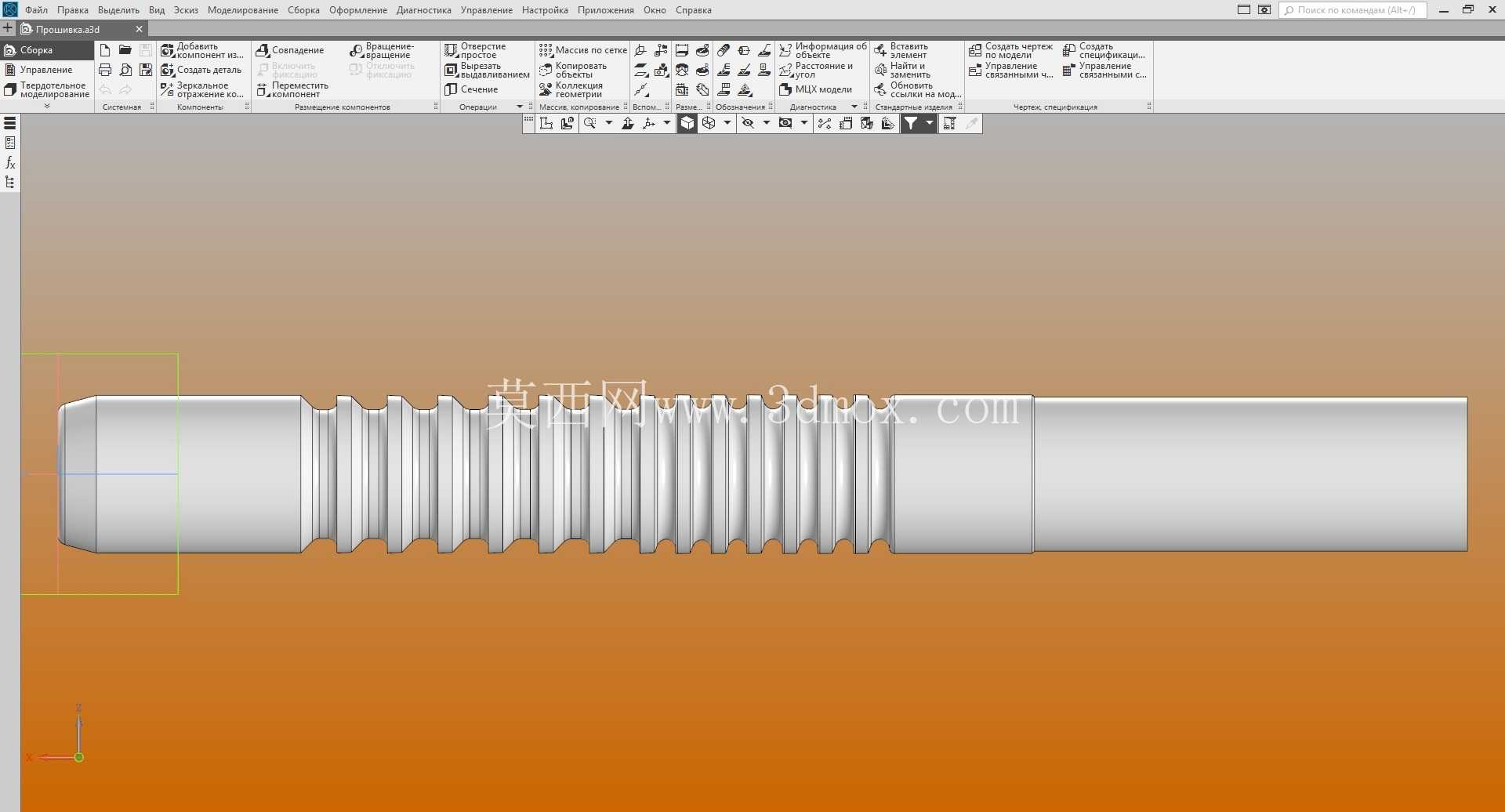Viewport: 1505px width, 812px height.
Task: Click Создать чертеж по модели
Action: coord(1011,50)
